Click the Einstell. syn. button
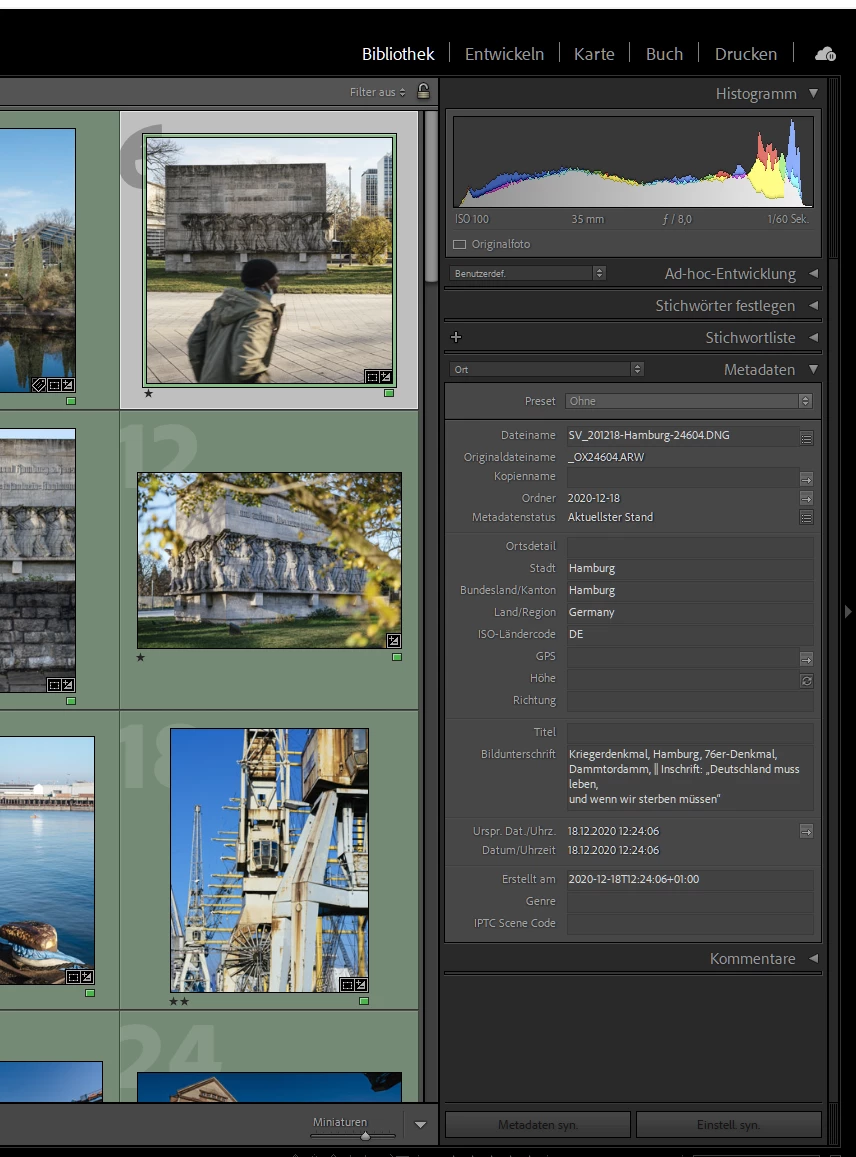Image resolution: width=856 pixels, height=1157 pixels. tap(728, 1125)
